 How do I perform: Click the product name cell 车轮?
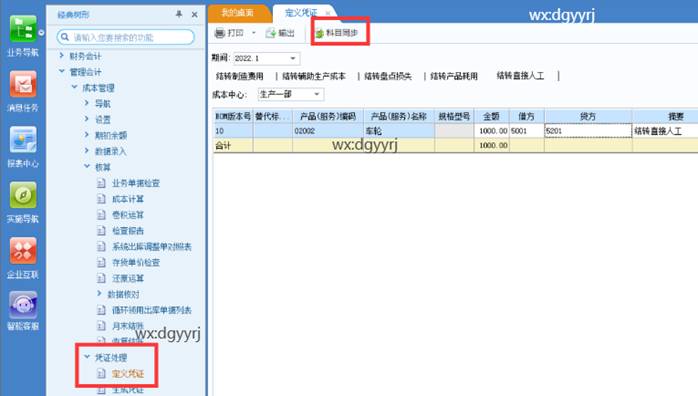[399, 131]
